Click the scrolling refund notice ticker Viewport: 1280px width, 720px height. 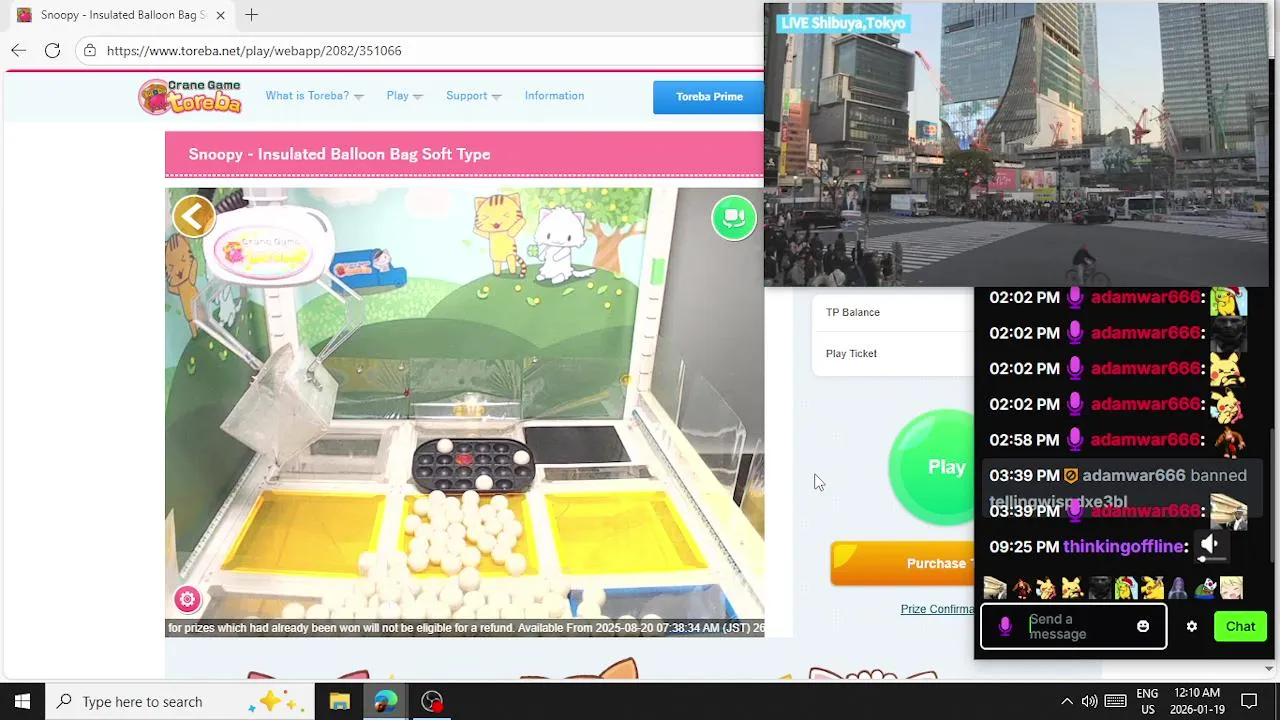tap(465, 628)
